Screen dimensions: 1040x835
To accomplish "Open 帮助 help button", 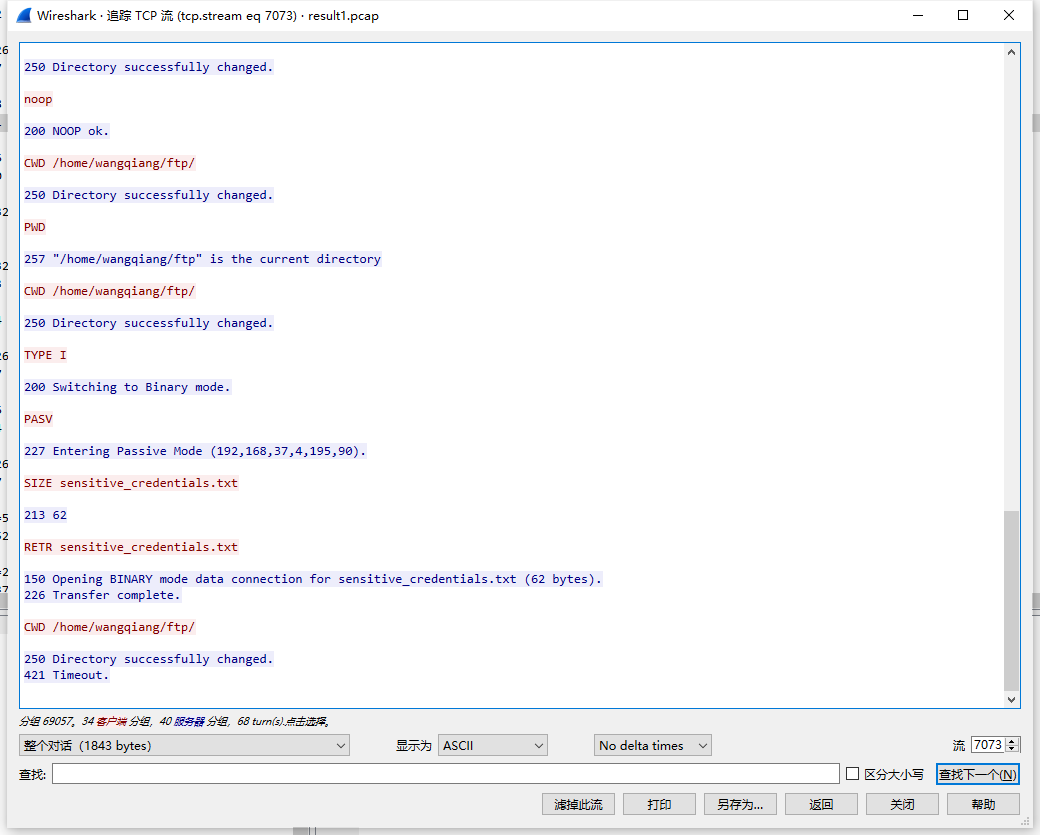I will point(983,804).
